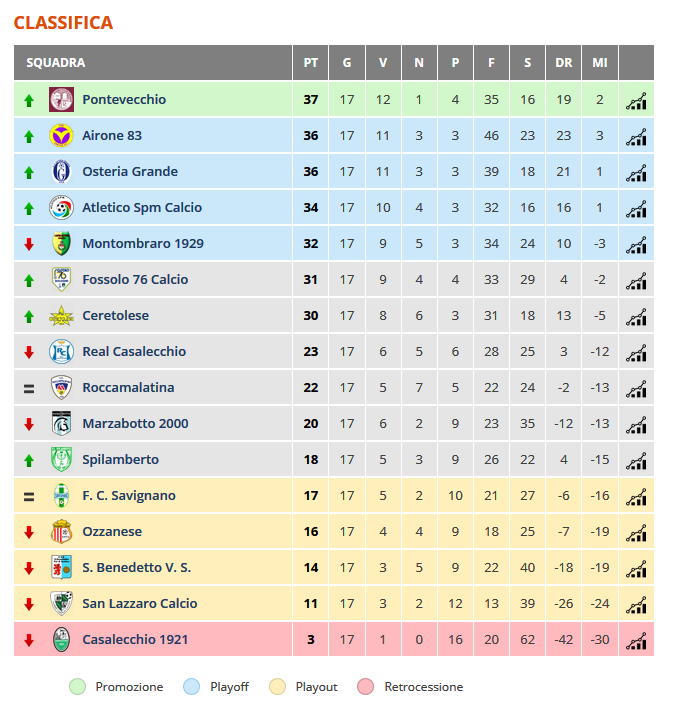Click the Atletico Spm Calcio logo
This screenshot has height=713, width=674.
coord(61,207)
